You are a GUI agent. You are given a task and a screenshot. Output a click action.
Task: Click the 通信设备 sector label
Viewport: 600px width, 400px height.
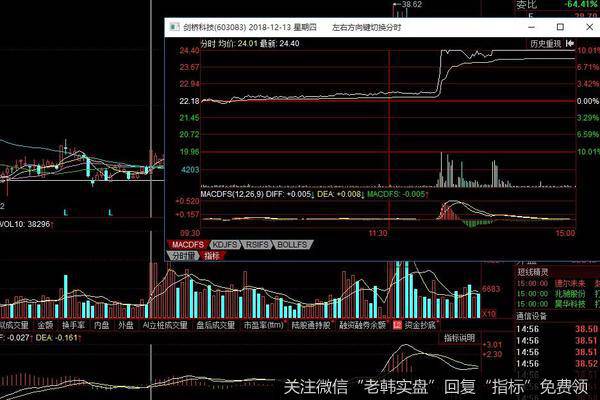(x=531, y=316)
